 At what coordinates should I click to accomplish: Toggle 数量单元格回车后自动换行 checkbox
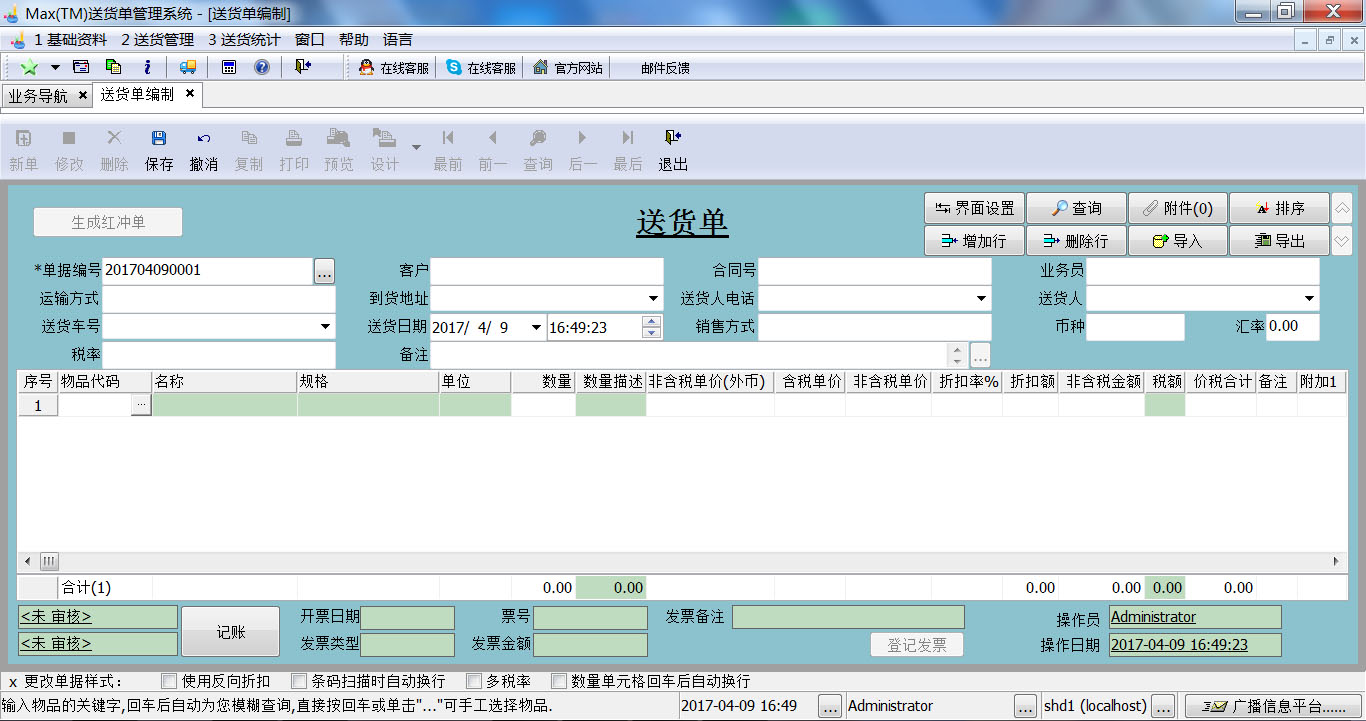click(x=558, y=681)
